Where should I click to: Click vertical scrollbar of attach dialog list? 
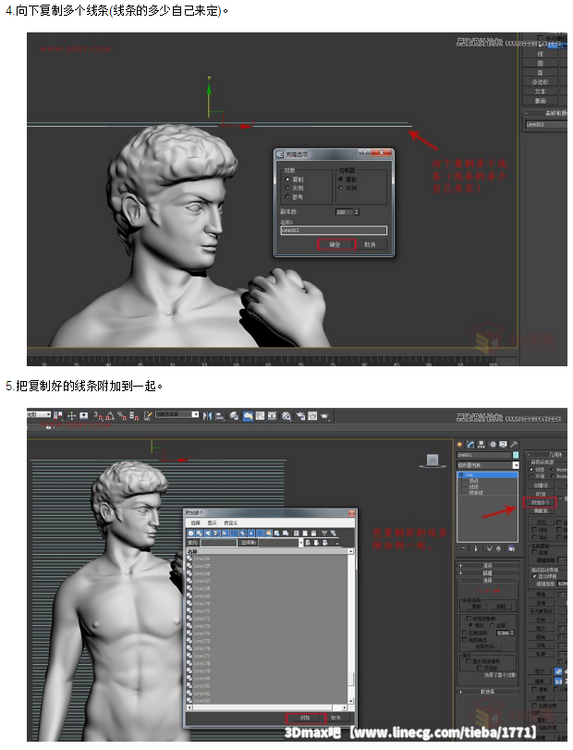pos(351,627)
